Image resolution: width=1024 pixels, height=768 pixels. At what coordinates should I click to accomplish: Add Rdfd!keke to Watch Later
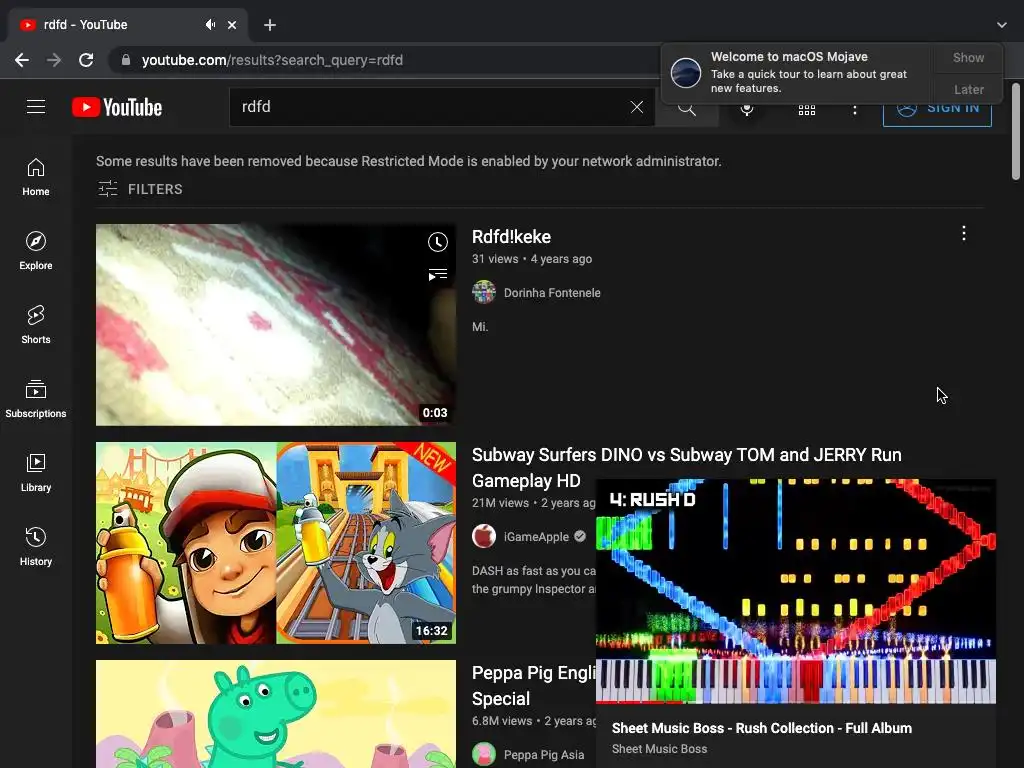[438, 242]
